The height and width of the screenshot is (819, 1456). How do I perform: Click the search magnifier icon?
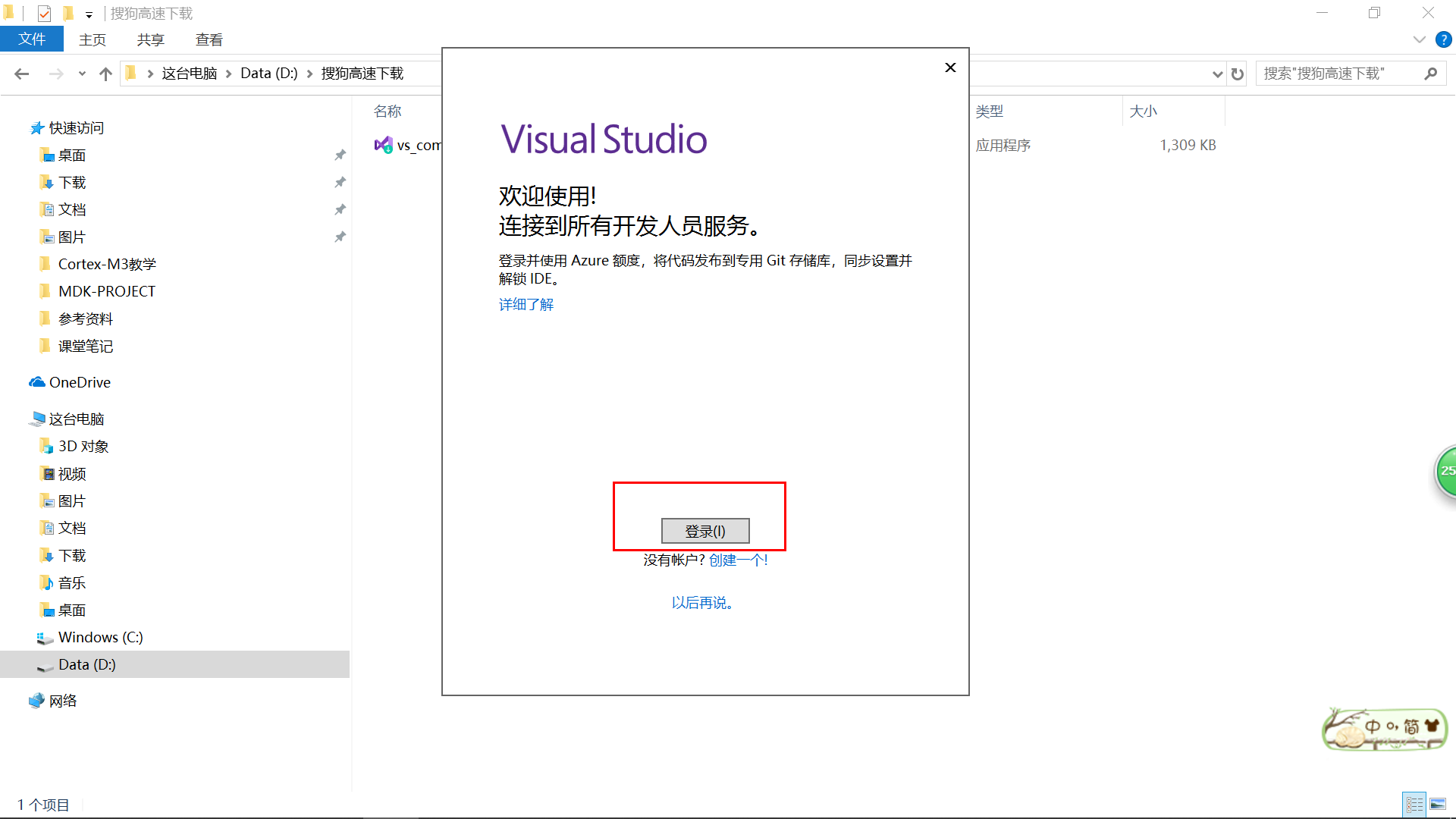1430,74
